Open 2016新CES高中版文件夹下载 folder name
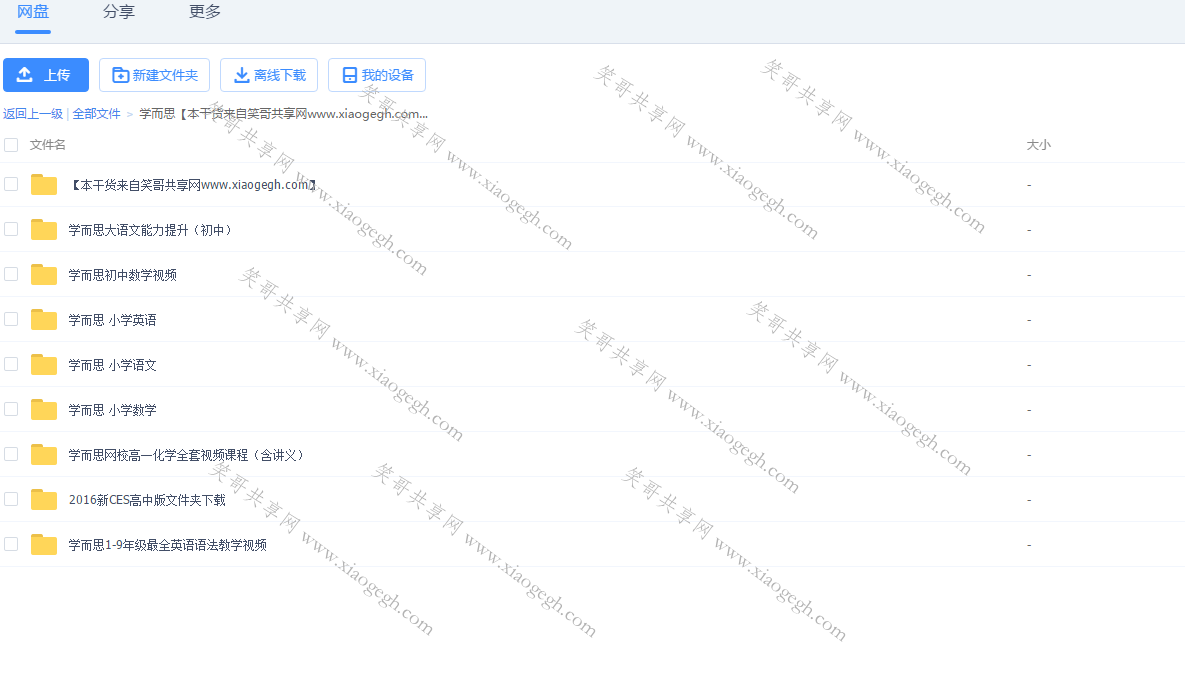 (x=147, y=500)
